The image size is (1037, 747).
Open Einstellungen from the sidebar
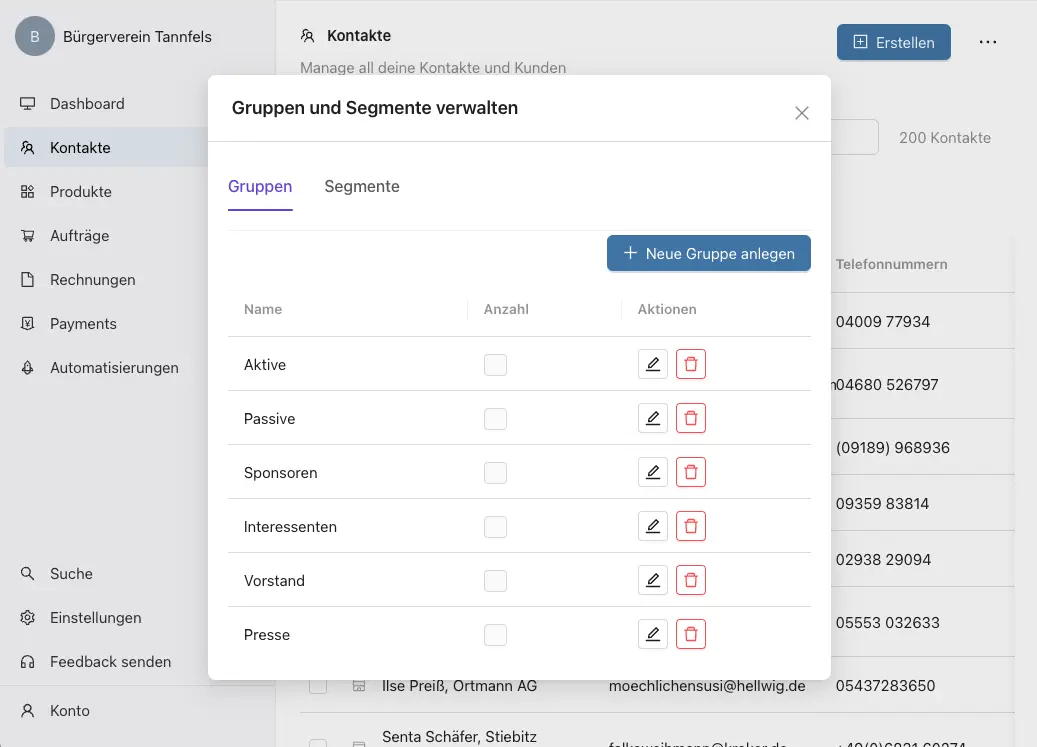tap(95, 618)
